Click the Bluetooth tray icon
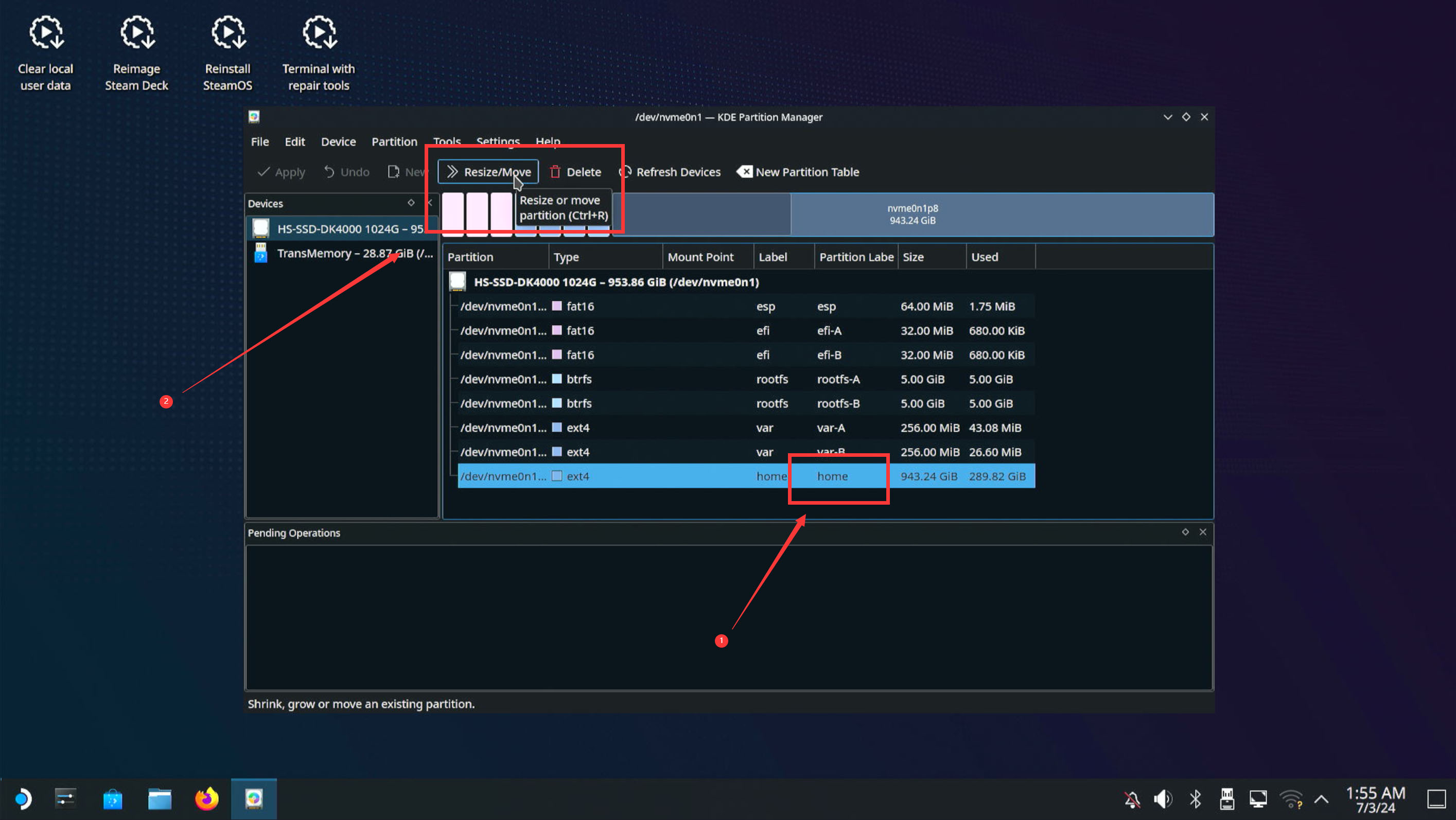 tap(1195, 798)
